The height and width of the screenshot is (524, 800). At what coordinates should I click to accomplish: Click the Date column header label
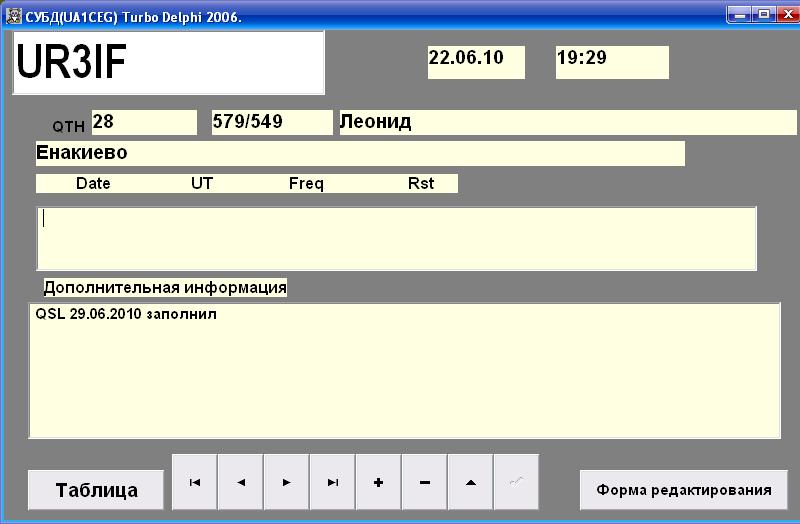(93, 183)
